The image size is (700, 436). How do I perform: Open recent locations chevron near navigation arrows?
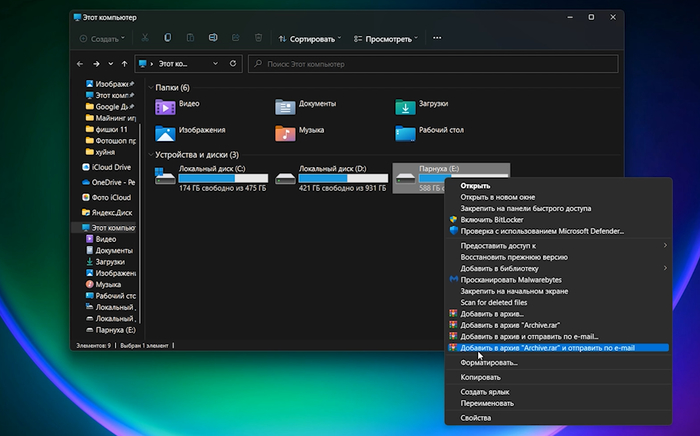coord(110,64)
